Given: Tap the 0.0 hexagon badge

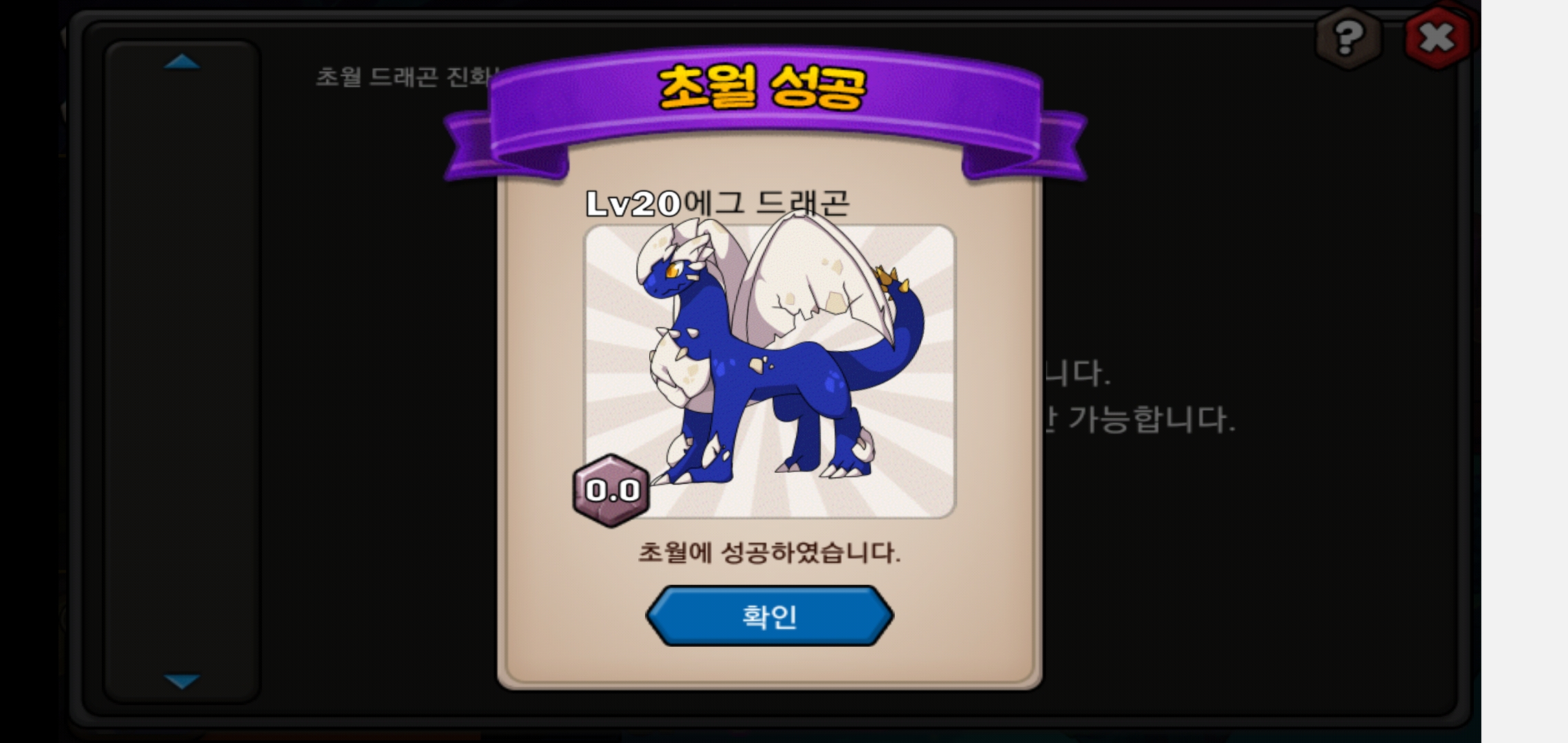Looking at the screenshot, I should (x=611, y=491).
